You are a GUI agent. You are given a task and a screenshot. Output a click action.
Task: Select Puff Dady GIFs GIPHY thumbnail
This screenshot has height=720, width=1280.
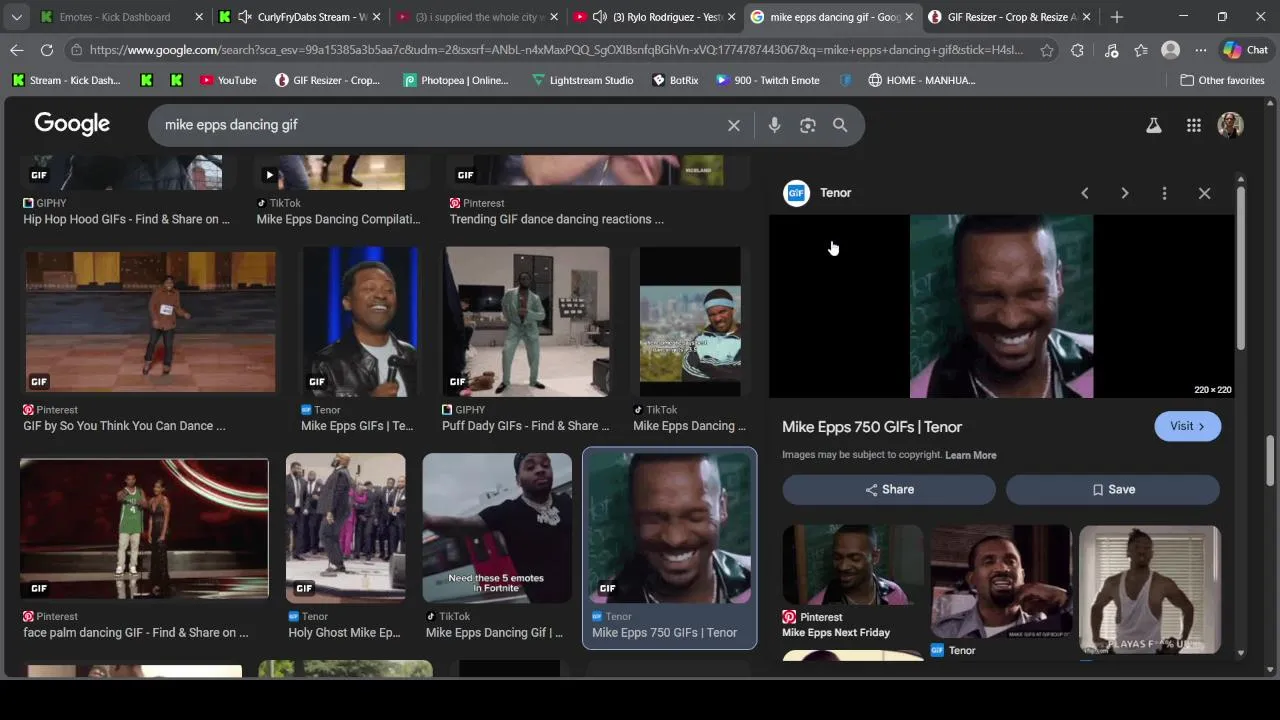[x=527, y=321]
